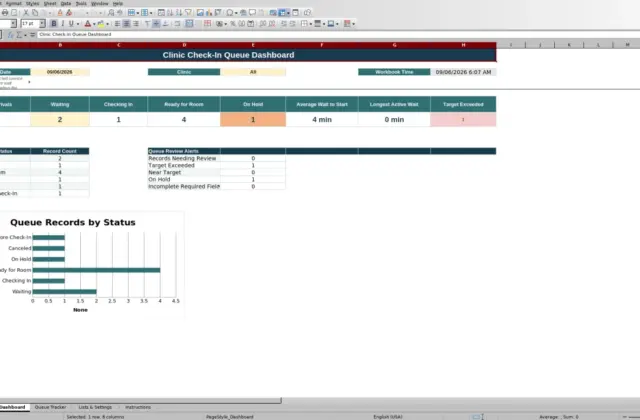Click the Split Window icon
This screenshot has height=420, width=640.
[x=296, y=13]
